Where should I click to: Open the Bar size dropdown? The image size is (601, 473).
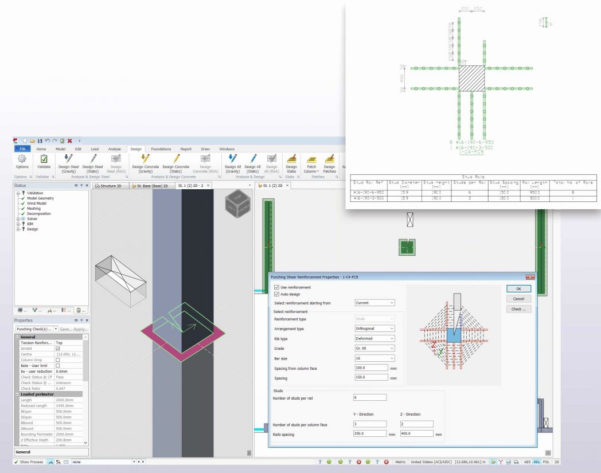click(x=375, y=358)
